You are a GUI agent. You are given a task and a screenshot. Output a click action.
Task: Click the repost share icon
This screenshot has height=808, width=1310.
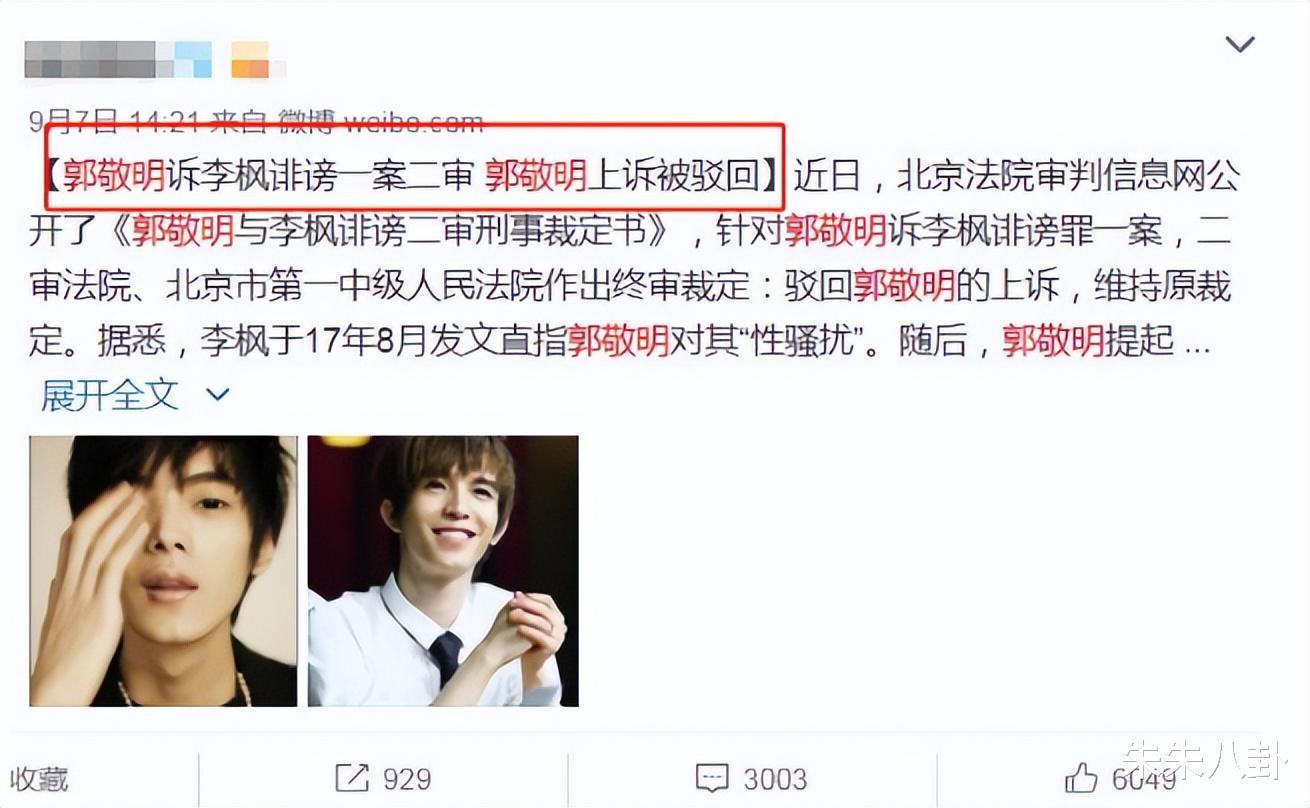point(352,779)
